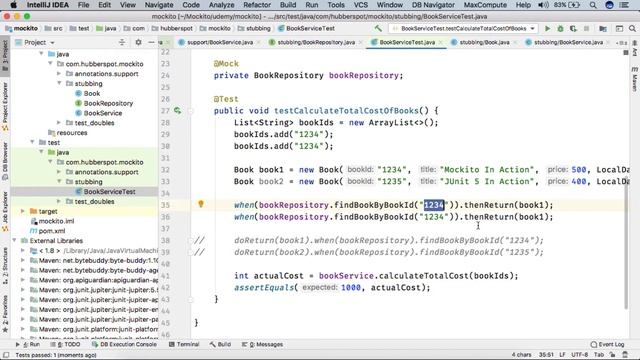This screenshot has height=360, width=640.
Task: Click the yellow intention bulb at line 35
Action: [x=200, y=204]
